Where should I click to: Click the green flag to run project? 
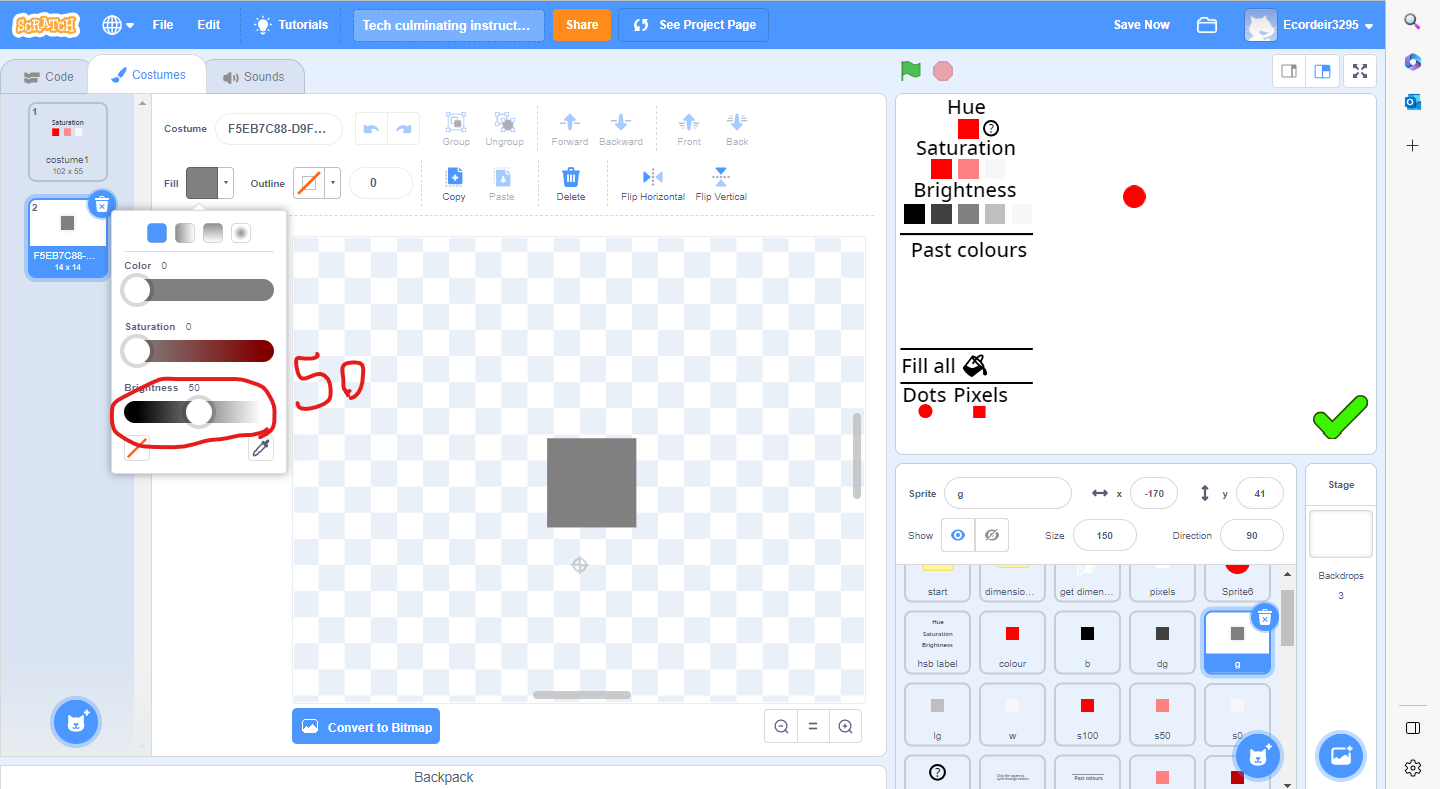coord(909,71)
